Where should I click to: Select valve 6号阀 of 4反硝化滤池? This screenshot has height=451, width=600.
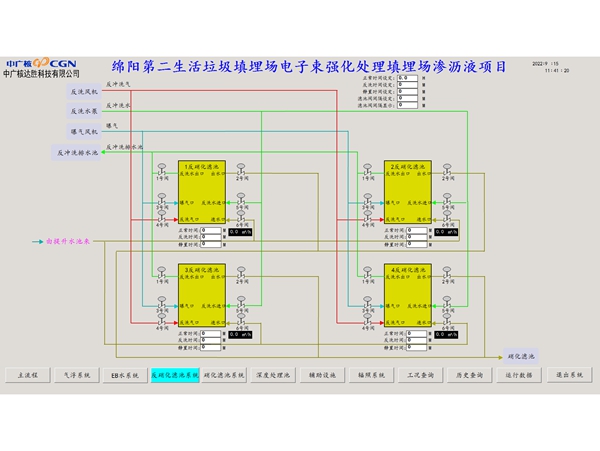point(448,322)
